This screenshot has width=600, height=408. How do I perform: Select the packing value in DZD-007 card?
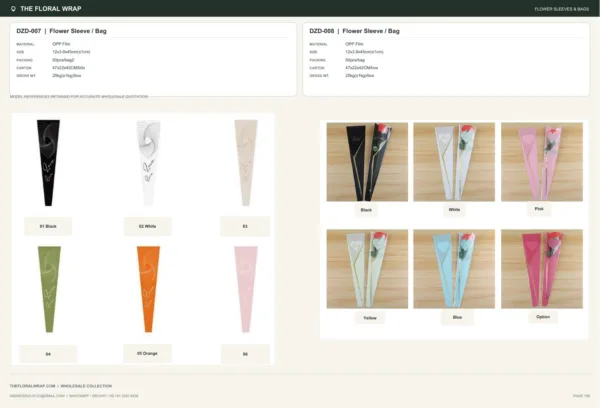click(x=63, y=60)
